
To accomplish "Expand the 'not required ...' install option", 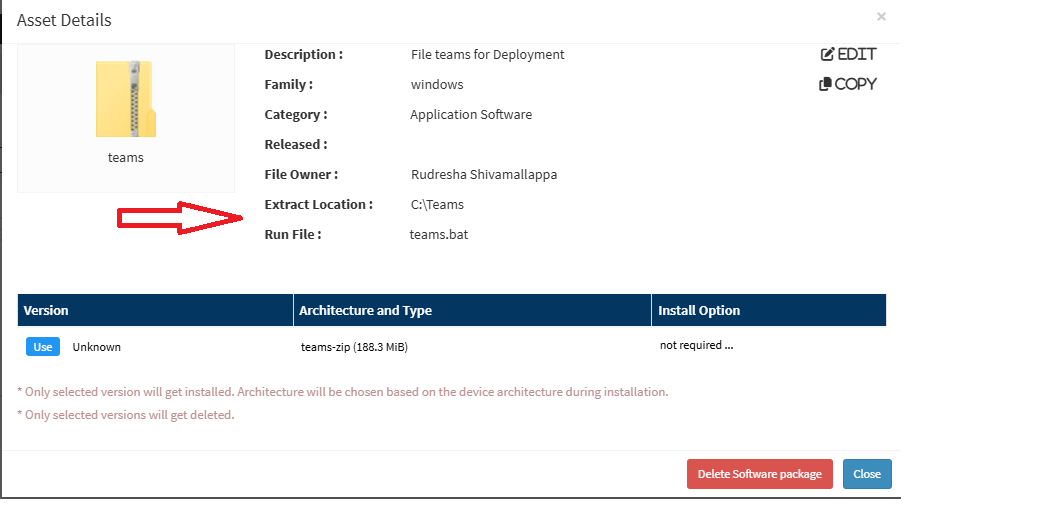I will coord(696,345).
